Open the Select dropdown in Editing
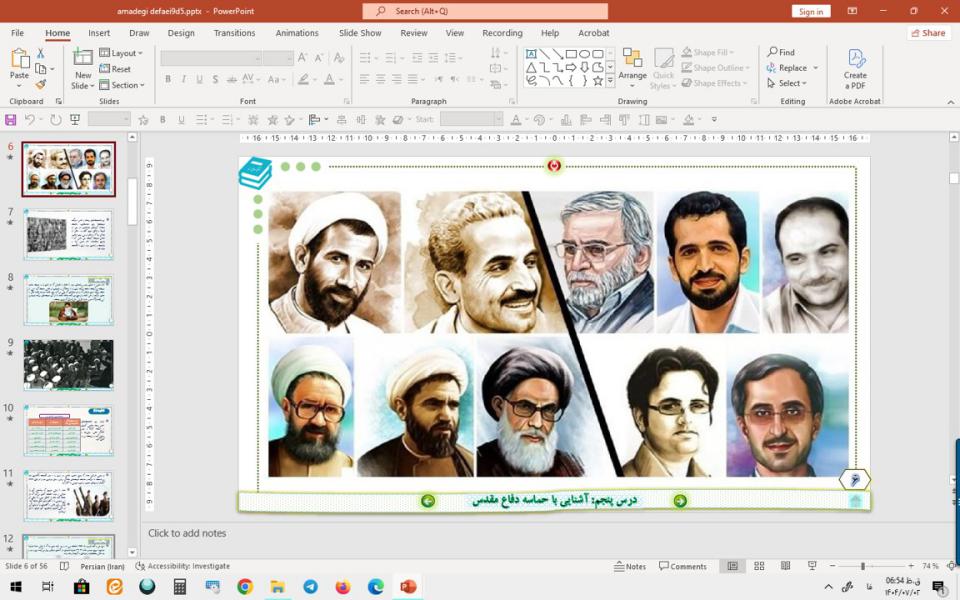This screenshot has width=960, height=600. (x=787, y=83)
